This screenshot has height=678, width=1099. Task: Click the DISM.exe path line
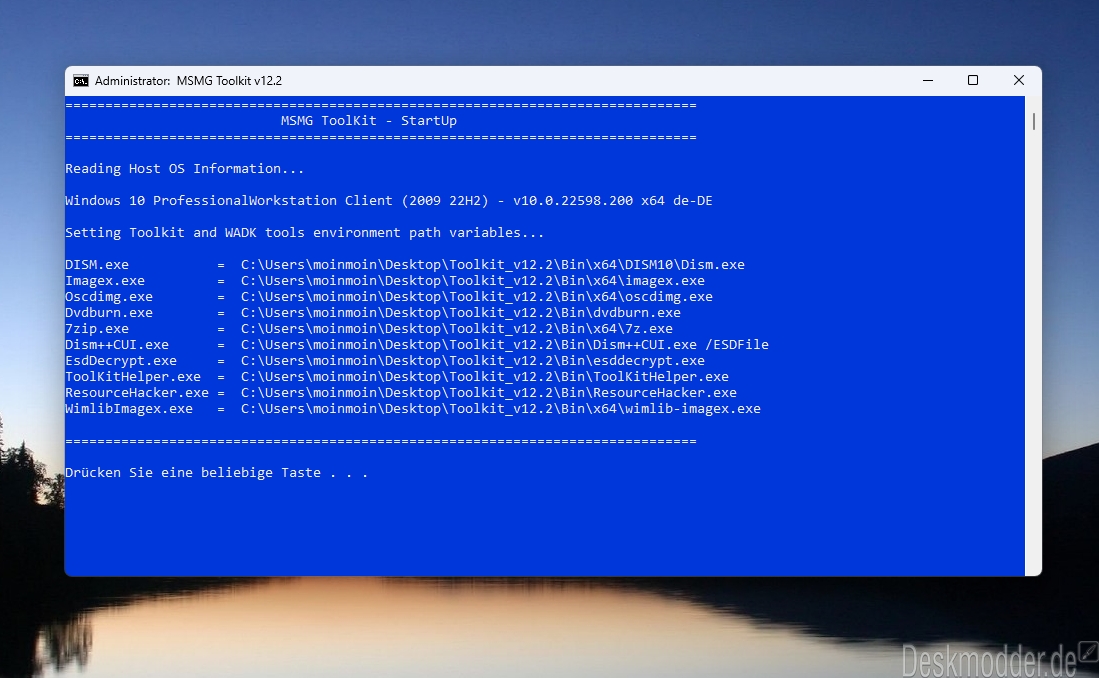[405, 264]
